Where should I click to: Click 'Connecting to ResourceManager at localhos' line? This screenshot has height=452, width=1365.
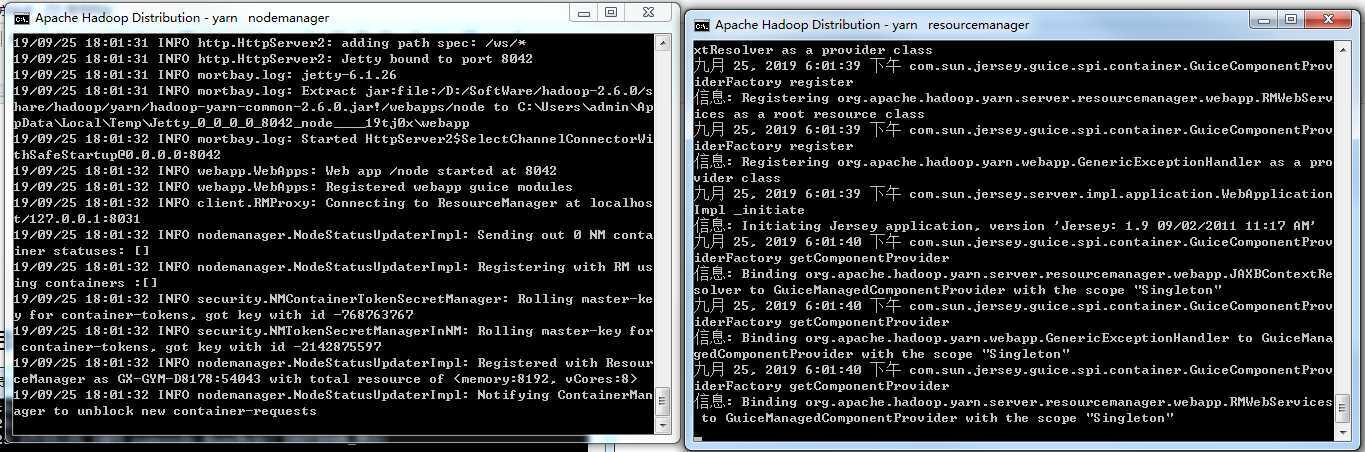(x=333, y=202)
